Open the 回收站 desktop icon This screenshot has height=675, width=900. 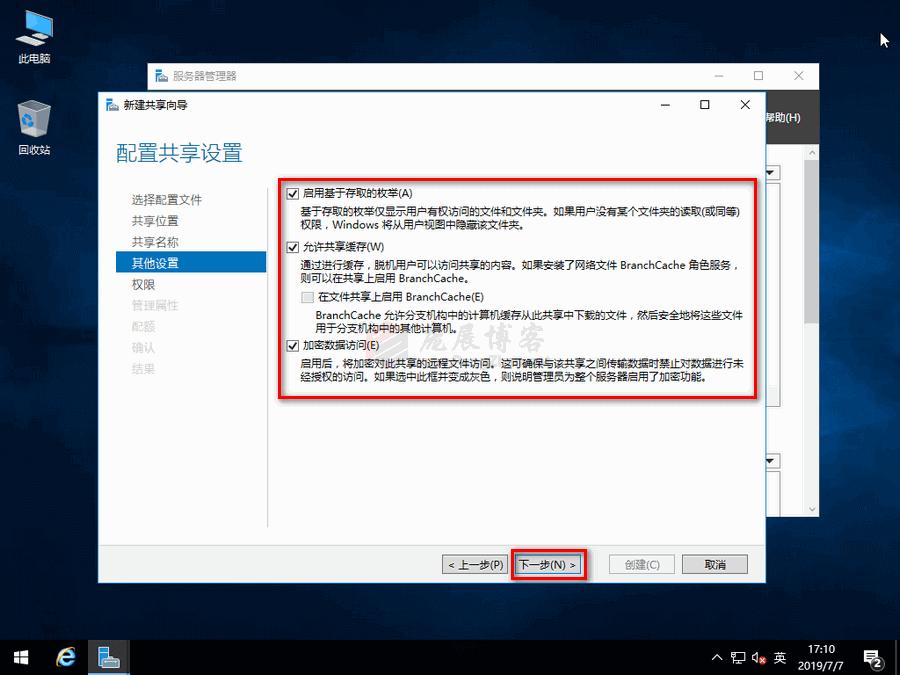(33, 120)
